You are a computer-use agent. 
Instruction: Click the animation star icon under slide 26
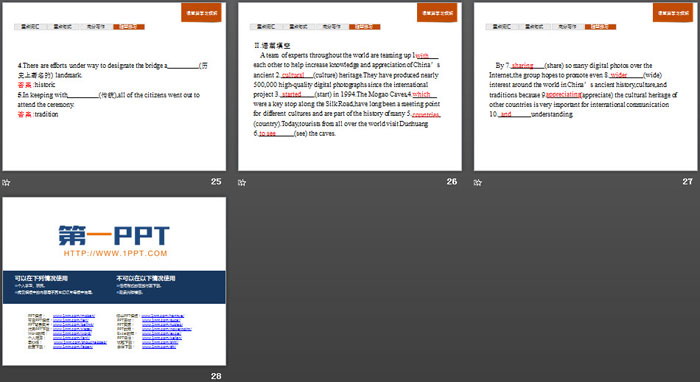tap(242, 182)
